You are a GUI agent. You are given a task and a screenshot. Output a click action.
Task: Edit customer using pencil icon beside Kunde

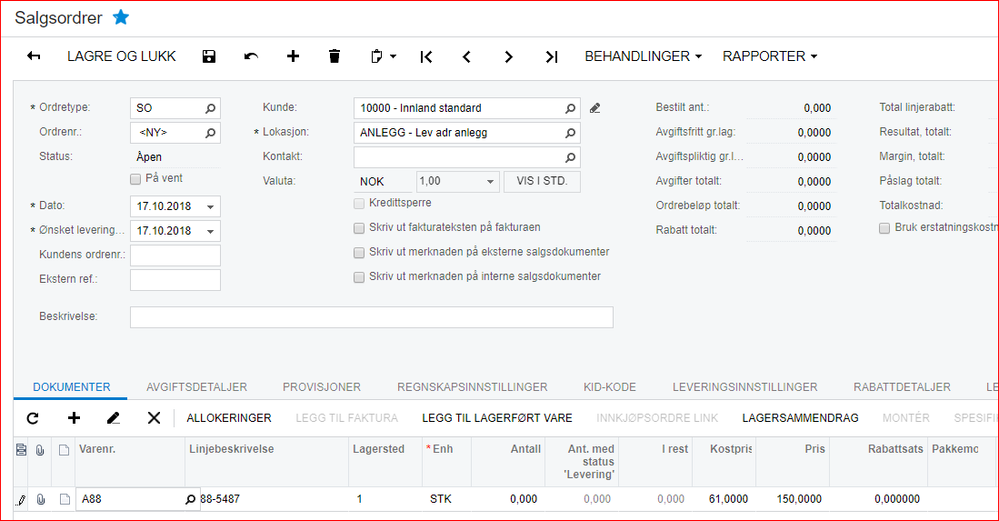click(x=595, y=108)
